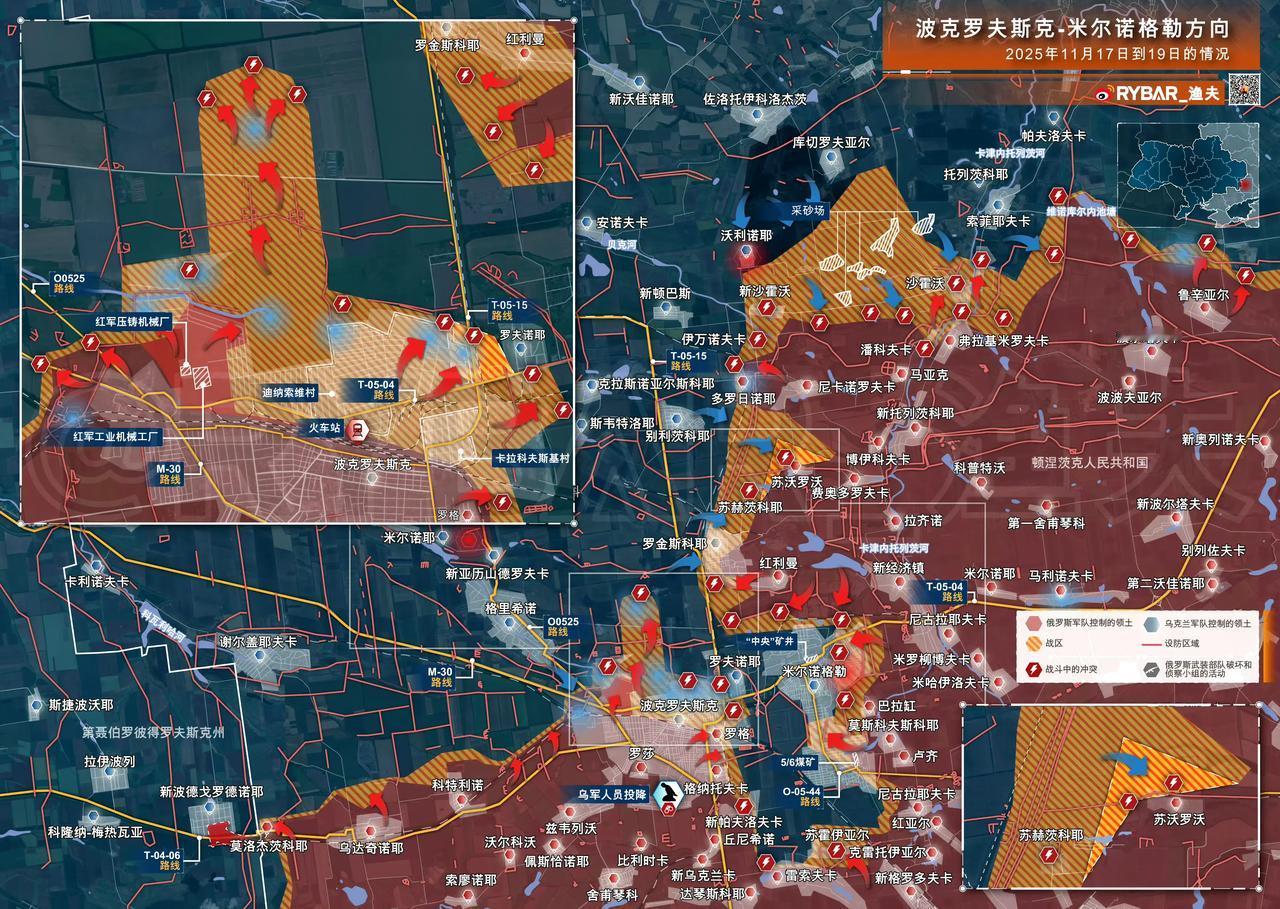The height and width of the screenshot is (909, 1280).
Task: Click the O-05-44 route label
Action: pyautogui.click(x=801, y=795)
